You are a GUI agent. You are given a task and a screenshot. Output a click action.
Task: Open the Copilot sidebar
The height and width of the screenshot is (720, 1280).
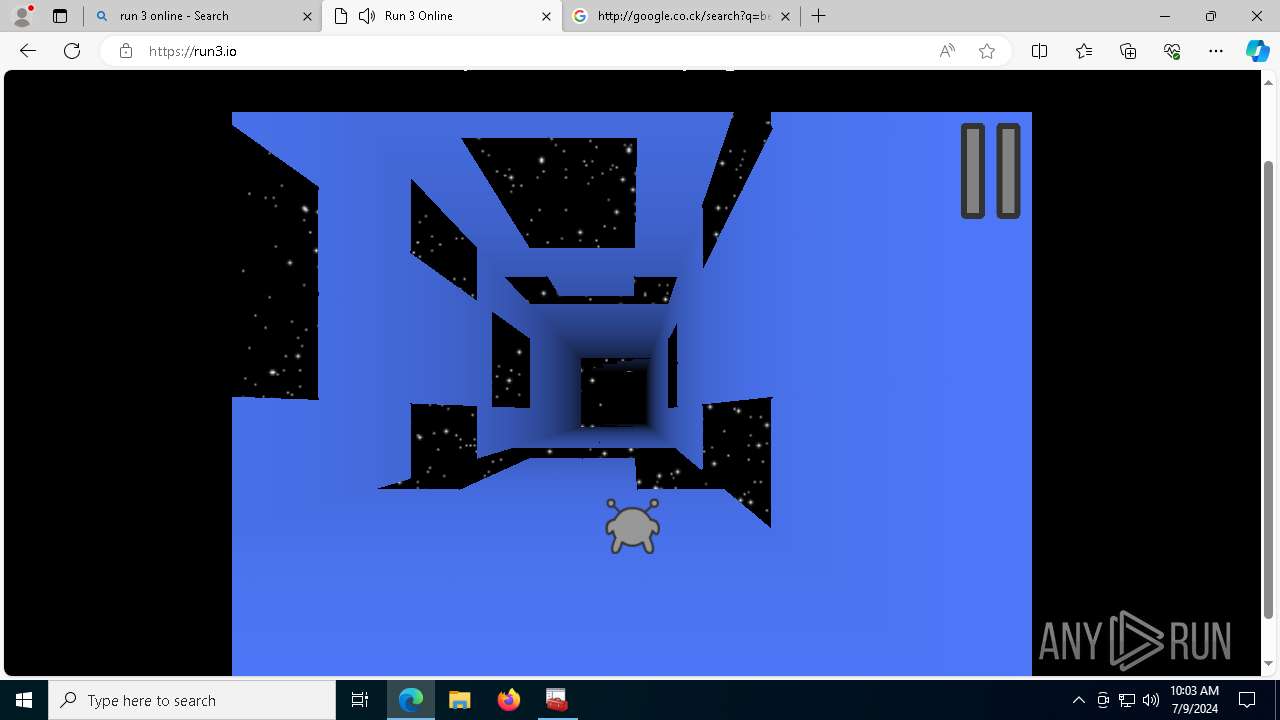[x=1257, y=51]
